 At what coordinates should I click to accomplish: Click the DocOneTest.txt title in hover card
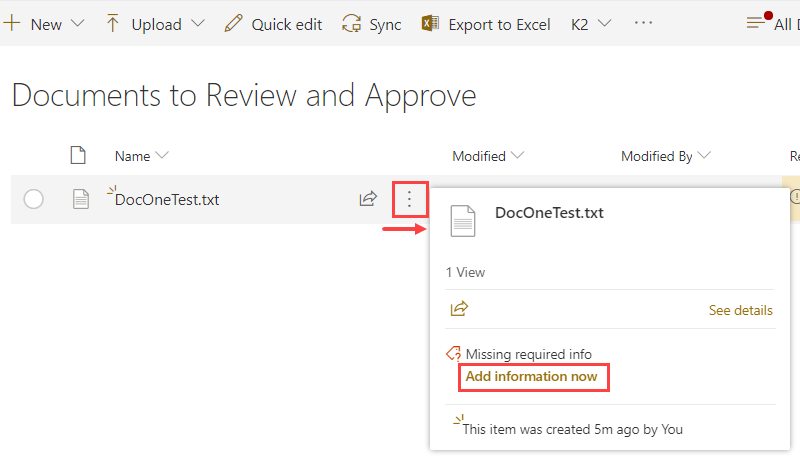[549, 213]
